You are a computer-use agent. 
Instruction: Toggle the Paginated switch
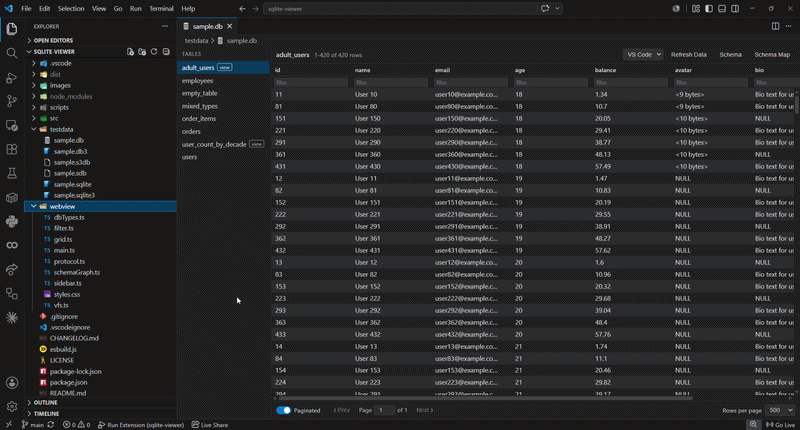(x=283, y=410)
